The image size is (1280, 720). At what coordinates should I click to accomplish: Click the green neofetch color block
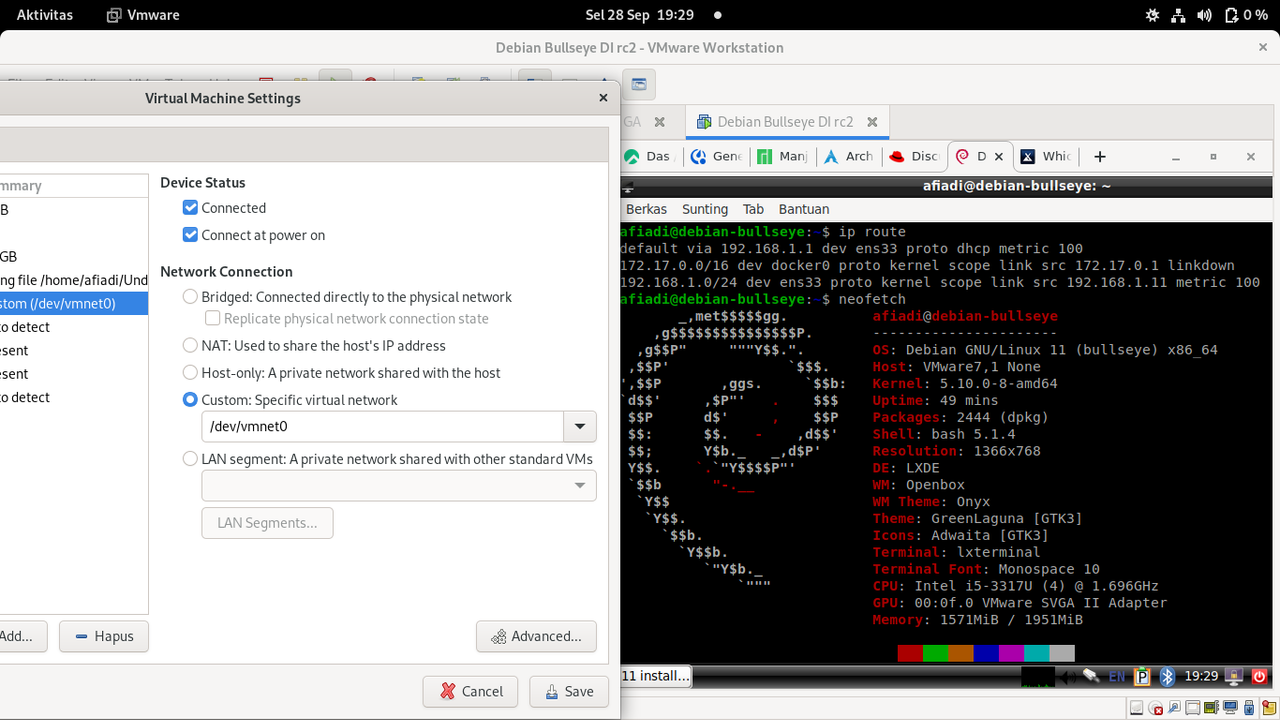(x=935, y=653)
